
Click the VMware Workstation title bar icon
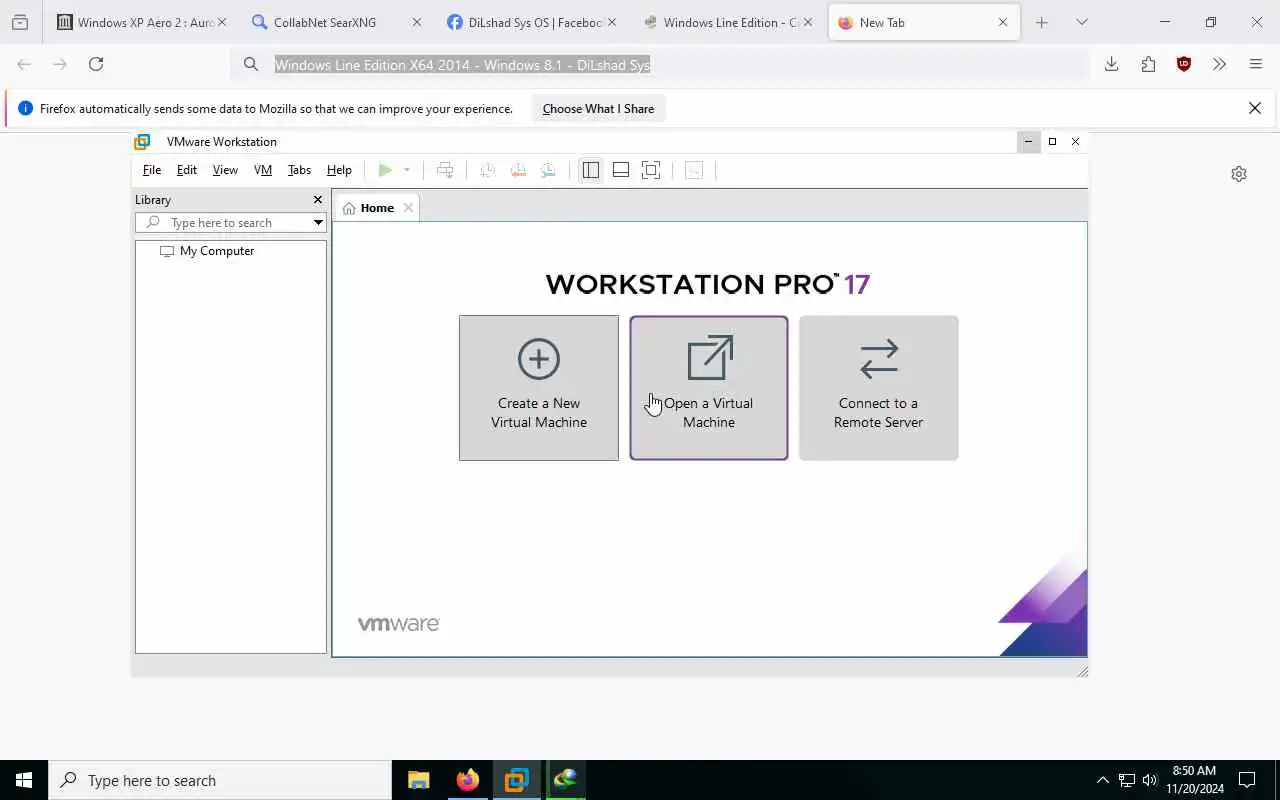click(143, 142)
